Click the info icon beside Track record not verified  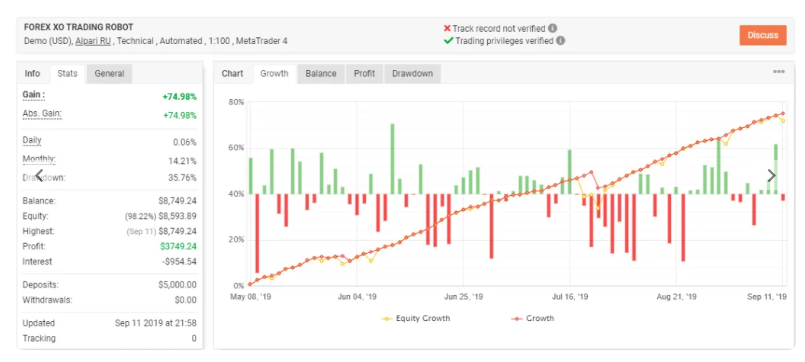552,28
